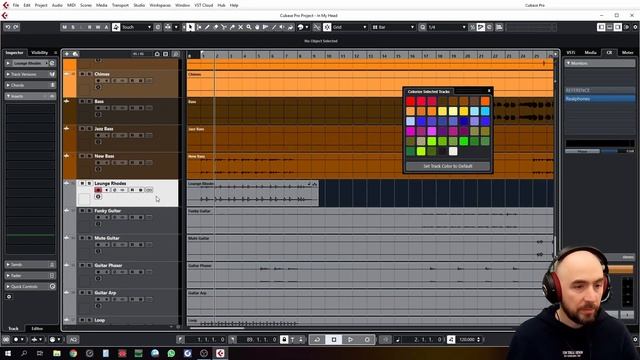Image resolution: width=640 pixels, height=360 pixels.
Task: Click Set Track Color to Default button
Action: pos(448,166)
